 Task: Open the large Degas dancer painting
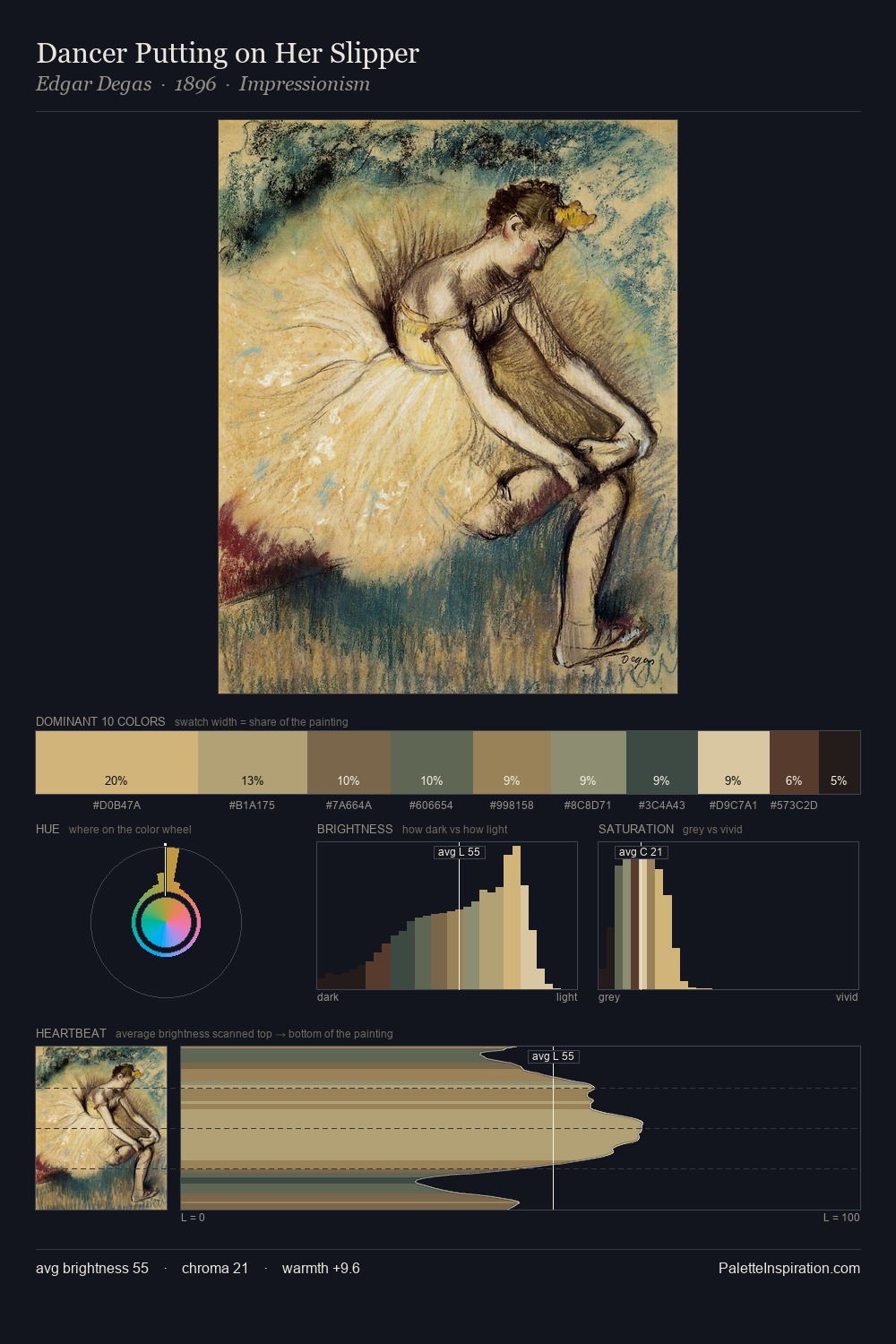(448, 407)
